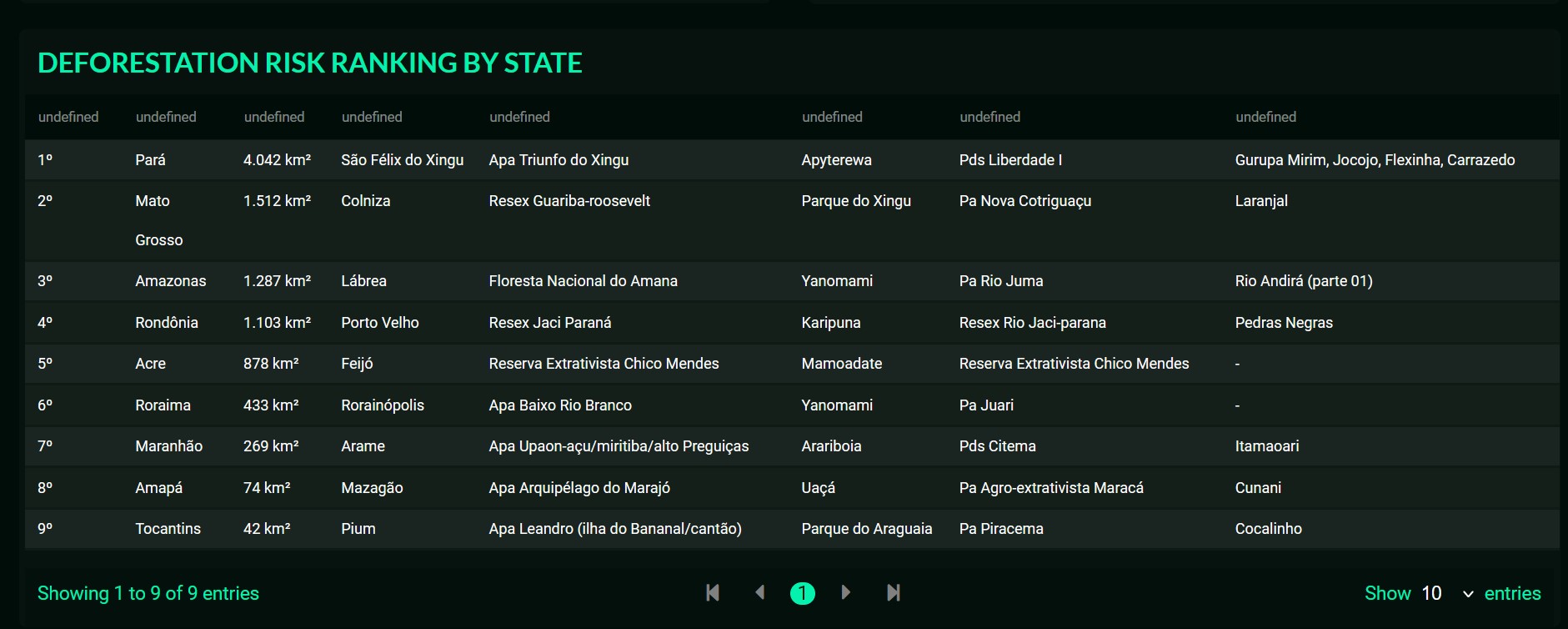The image size is (1568, 629).
Task: Click Floresta Nacional do Amana cell
Action: pyautogui.click(x=583, y=281)
